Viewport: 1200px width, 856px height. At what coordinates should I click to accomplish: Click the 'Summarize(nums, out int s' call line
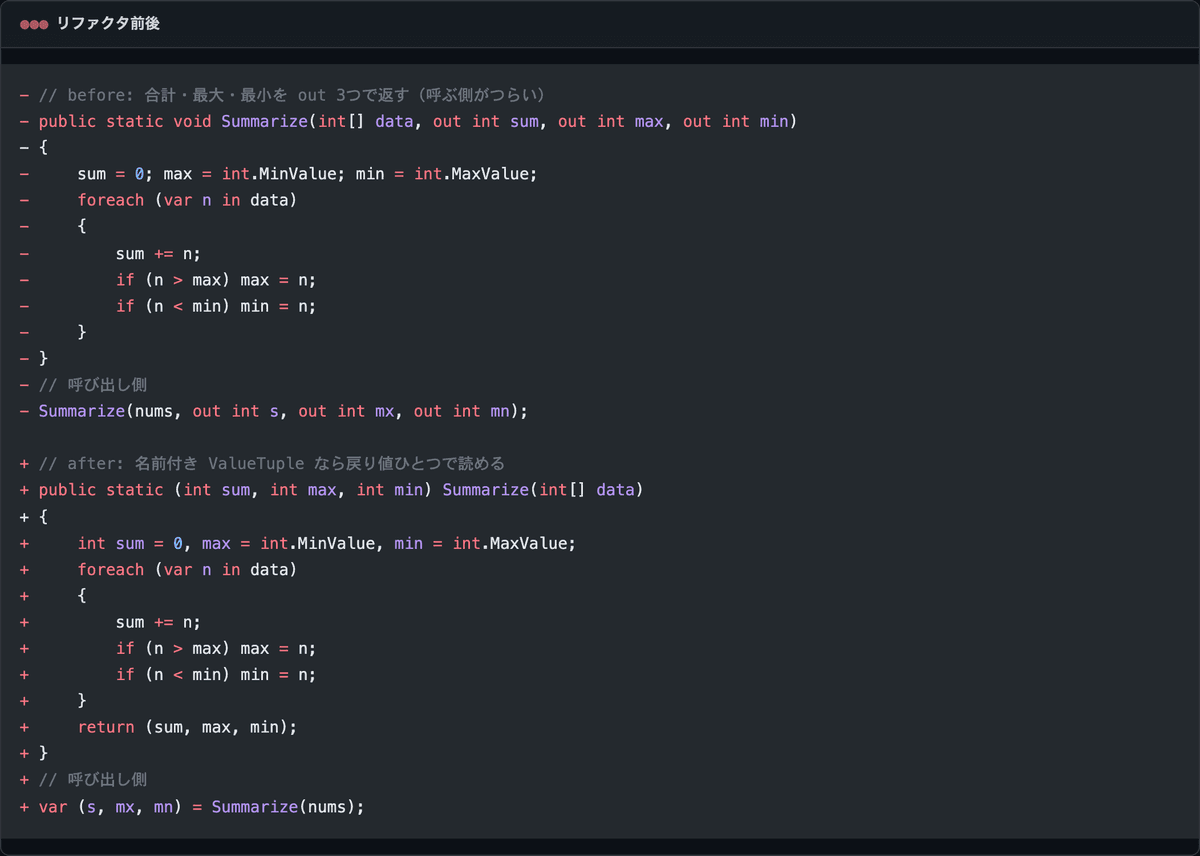(x=283, y=410)
